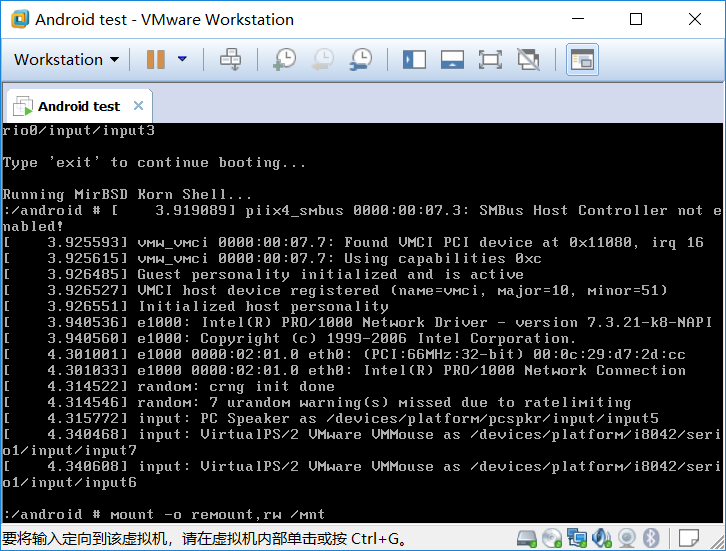Image resolution: width=726 pixels, height=551 pixels.
Task: Select the Android test tab
Action: (x=78, y=106)
